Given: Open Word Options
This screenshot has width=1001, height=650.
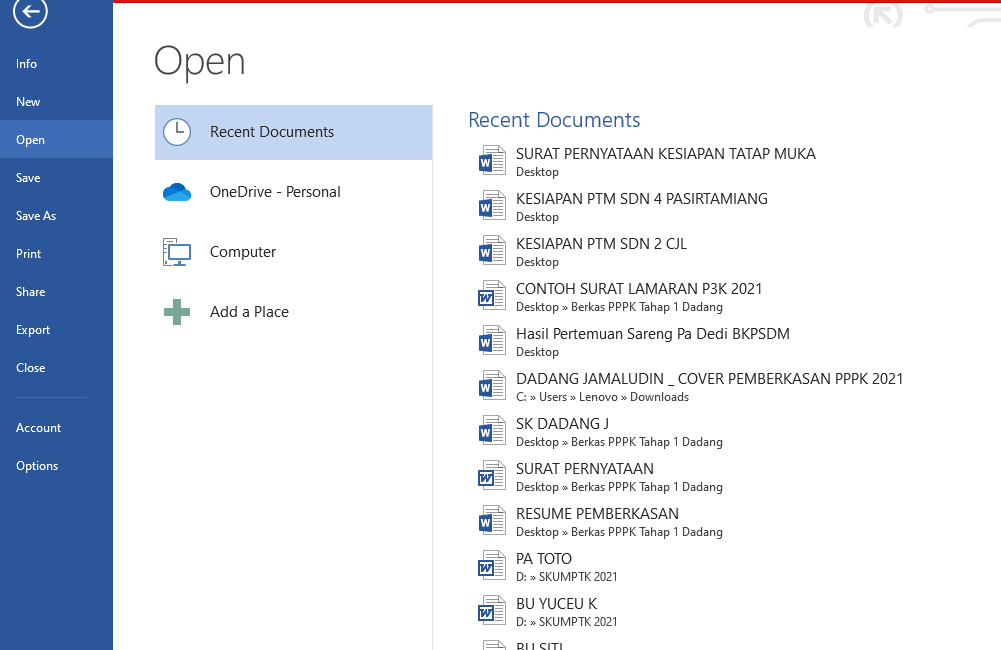Looking at the screenshot, I should click(x=37, y=466).
